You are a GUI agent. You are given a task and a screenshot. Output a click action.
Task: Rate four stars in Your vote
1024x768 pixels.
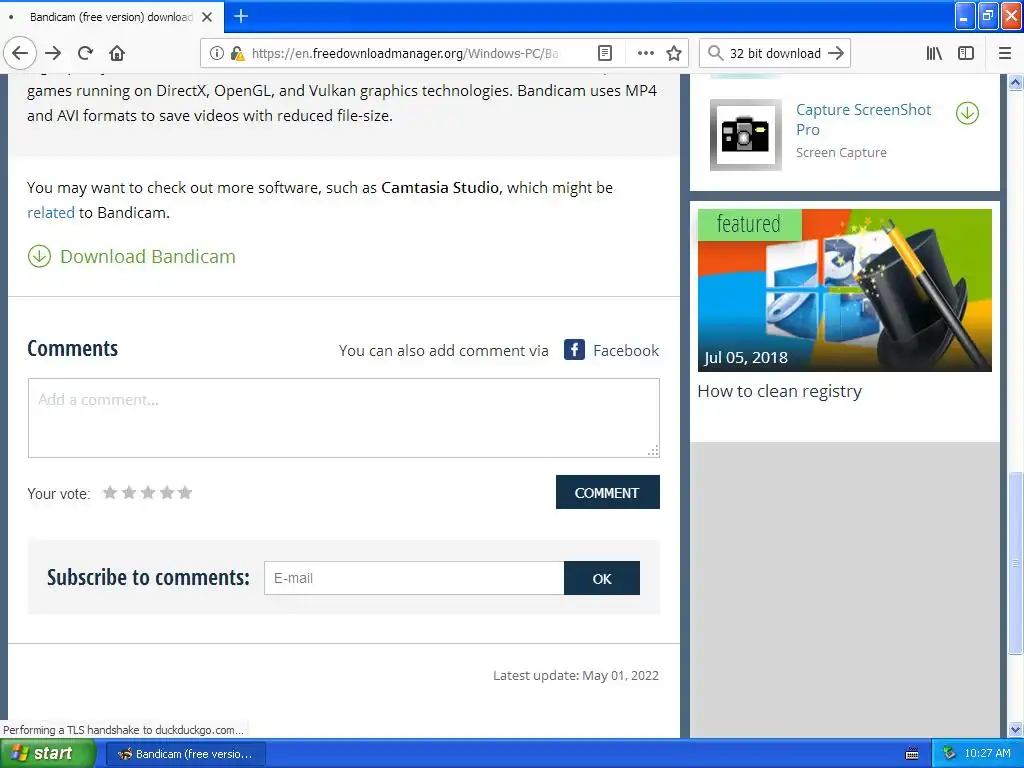167,492
